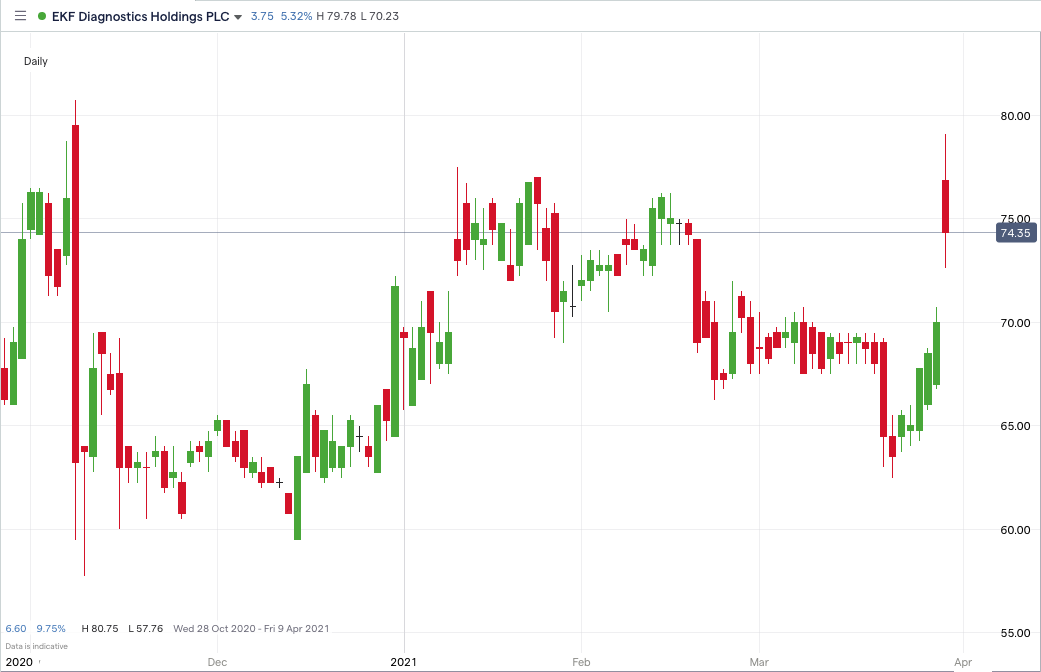Click the 2020 date axis label
Image resolution: width=1041 pixels, height=672 pixels.
(19, 662)
